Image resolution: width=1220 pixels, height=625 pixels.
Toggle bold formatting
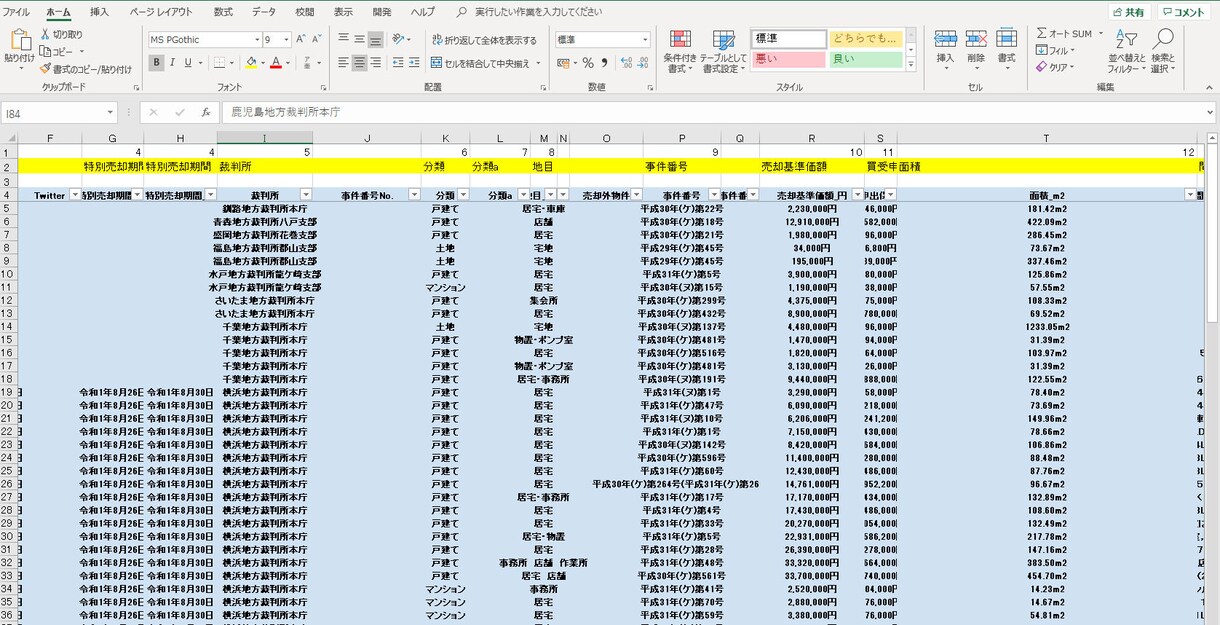point(157,62)
